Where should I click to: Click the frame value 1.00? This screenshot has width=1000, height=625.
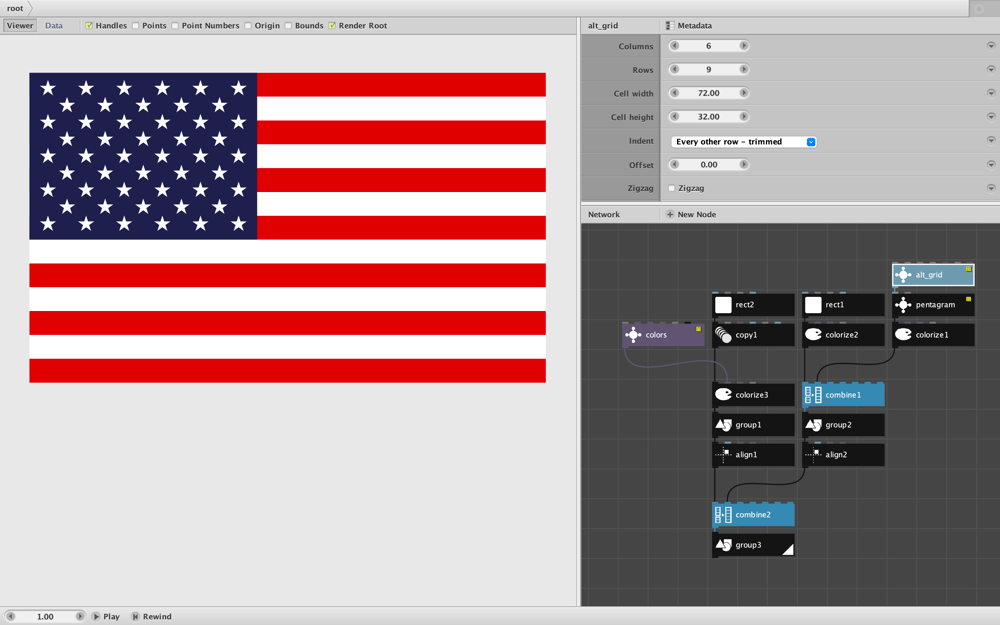click(x=45, y=617)
